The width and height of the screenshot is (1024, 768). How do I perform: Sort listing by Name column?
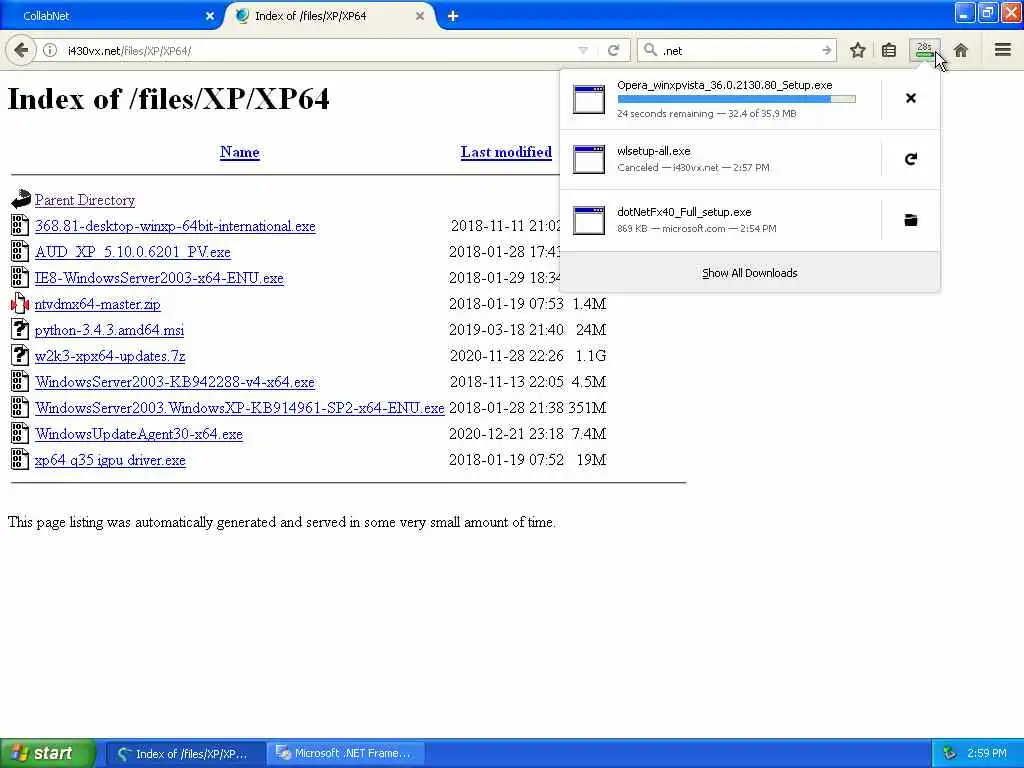[240, 152]
